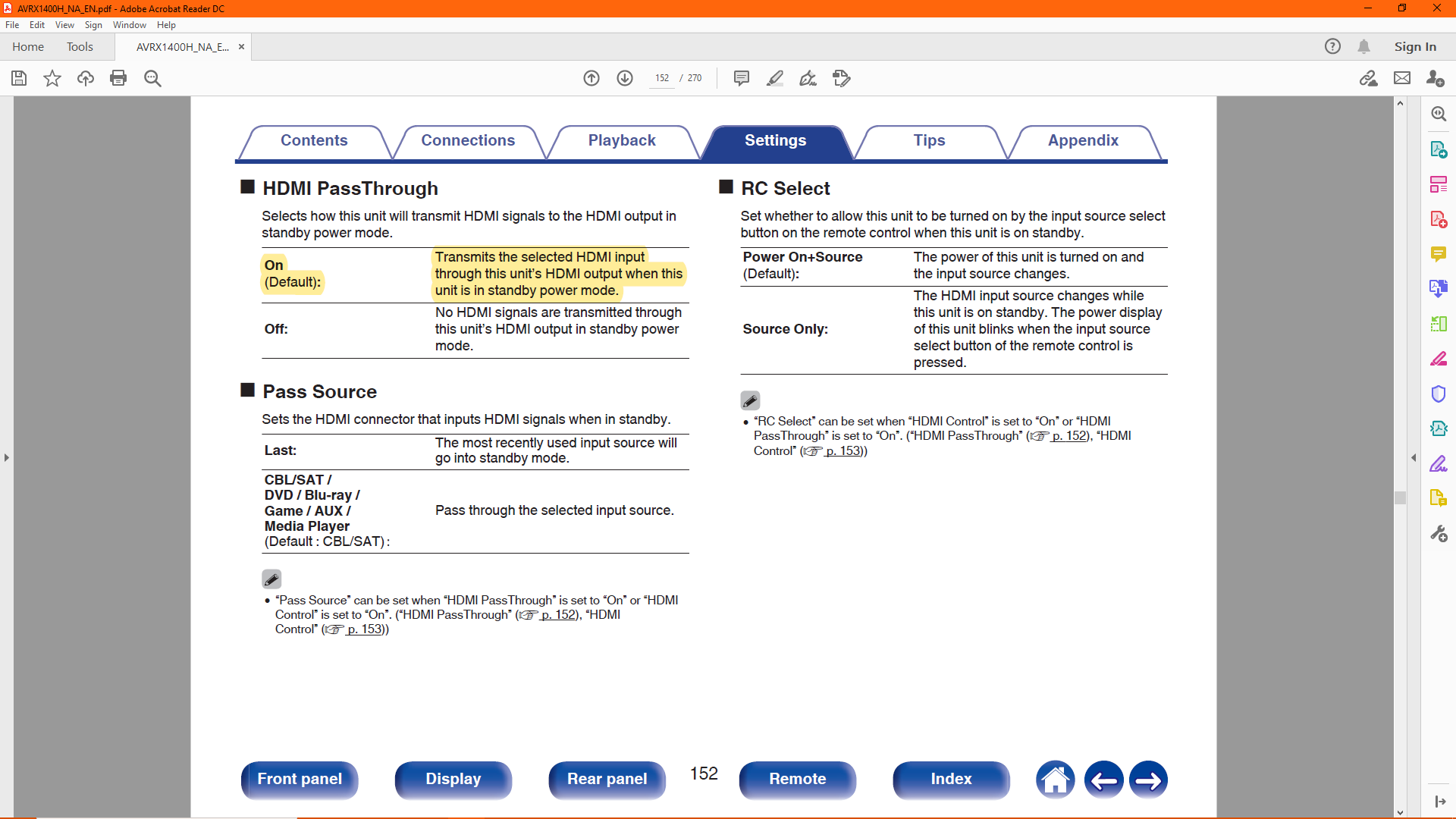Click the vertical scrollbar down arrow
Viewport: 1456px width, 819px height.
click(x=1400, y=812)
